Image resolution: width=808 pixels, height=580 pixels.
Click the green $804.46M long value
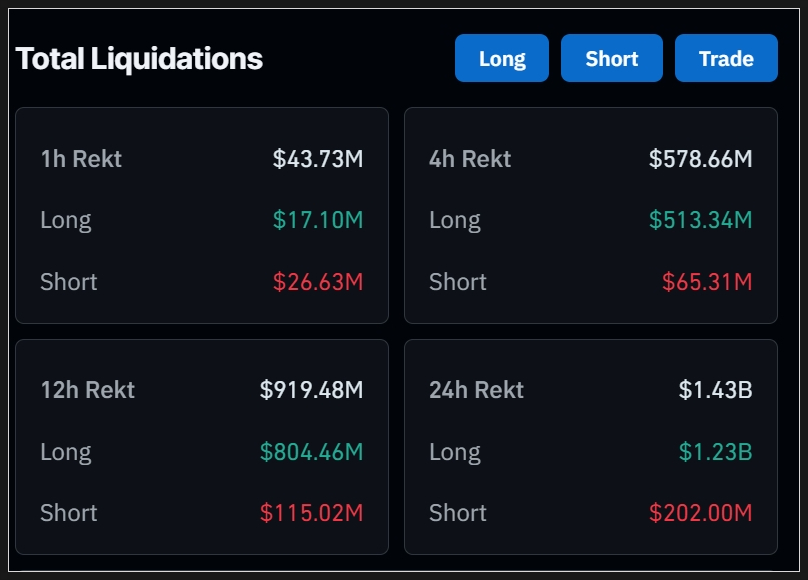[x=311, y=452]
